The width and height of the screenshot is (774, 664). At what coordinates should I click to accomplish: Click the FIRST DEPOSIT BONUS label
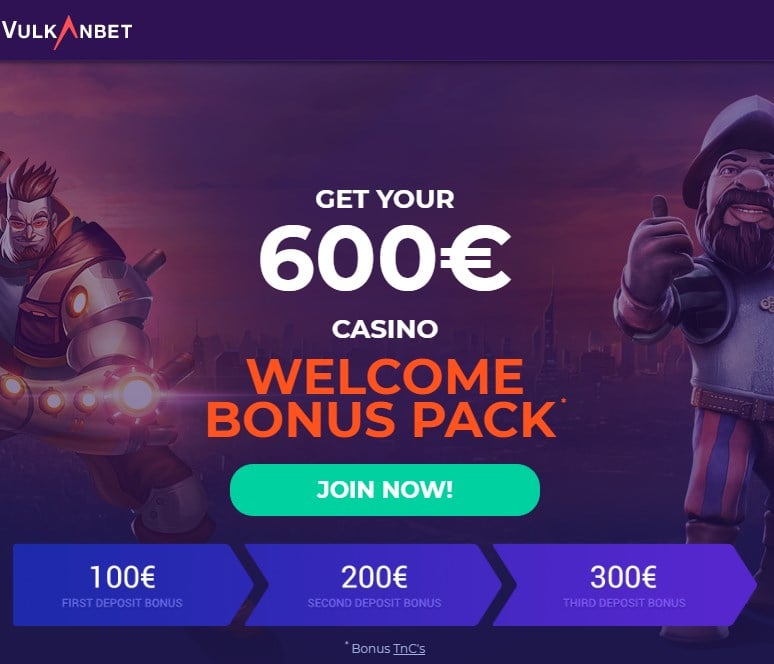coord(122,603)
